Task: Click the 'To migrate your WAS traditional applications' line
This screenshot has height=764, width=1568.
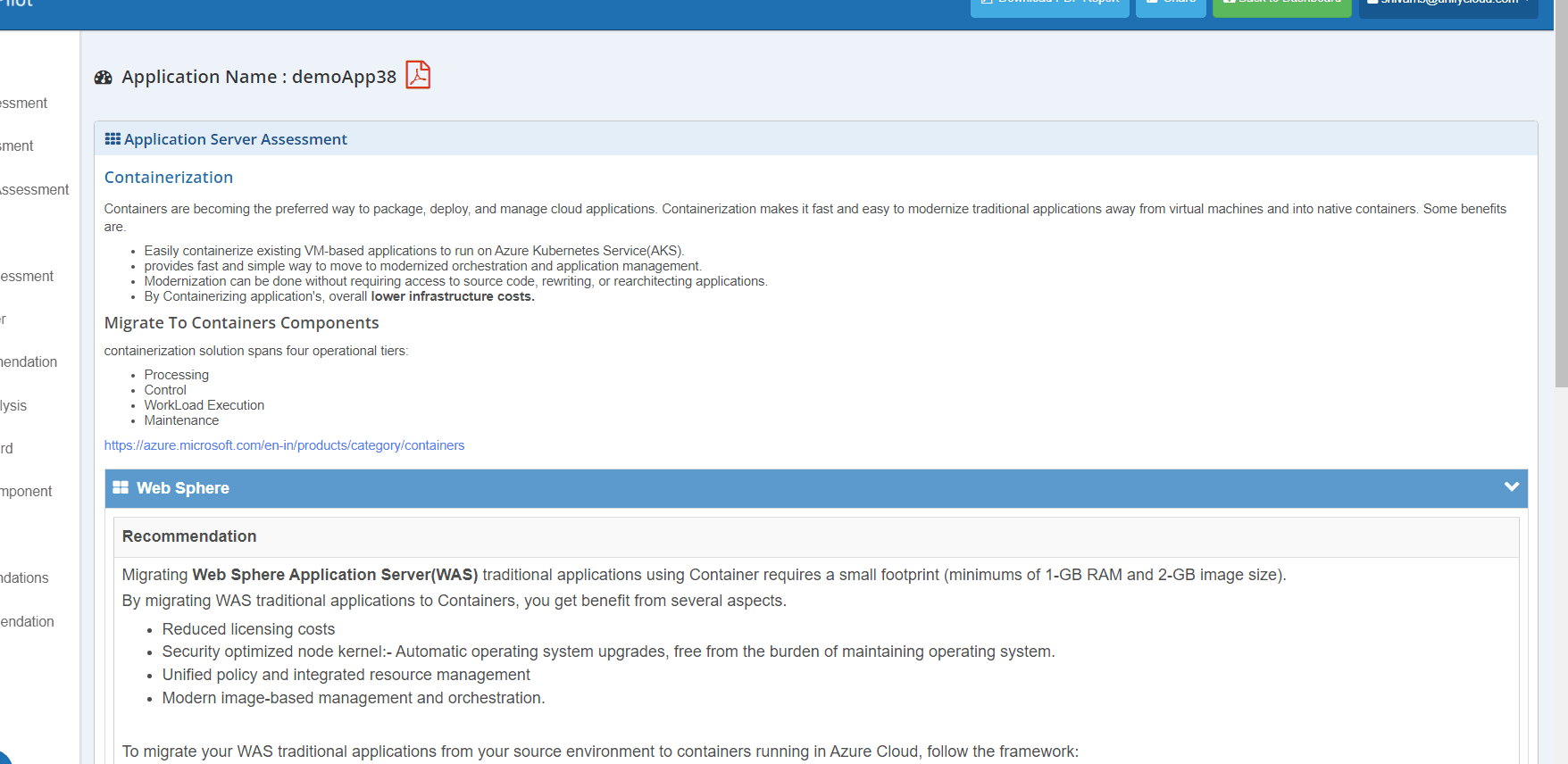Action: [x=600, y=752]
